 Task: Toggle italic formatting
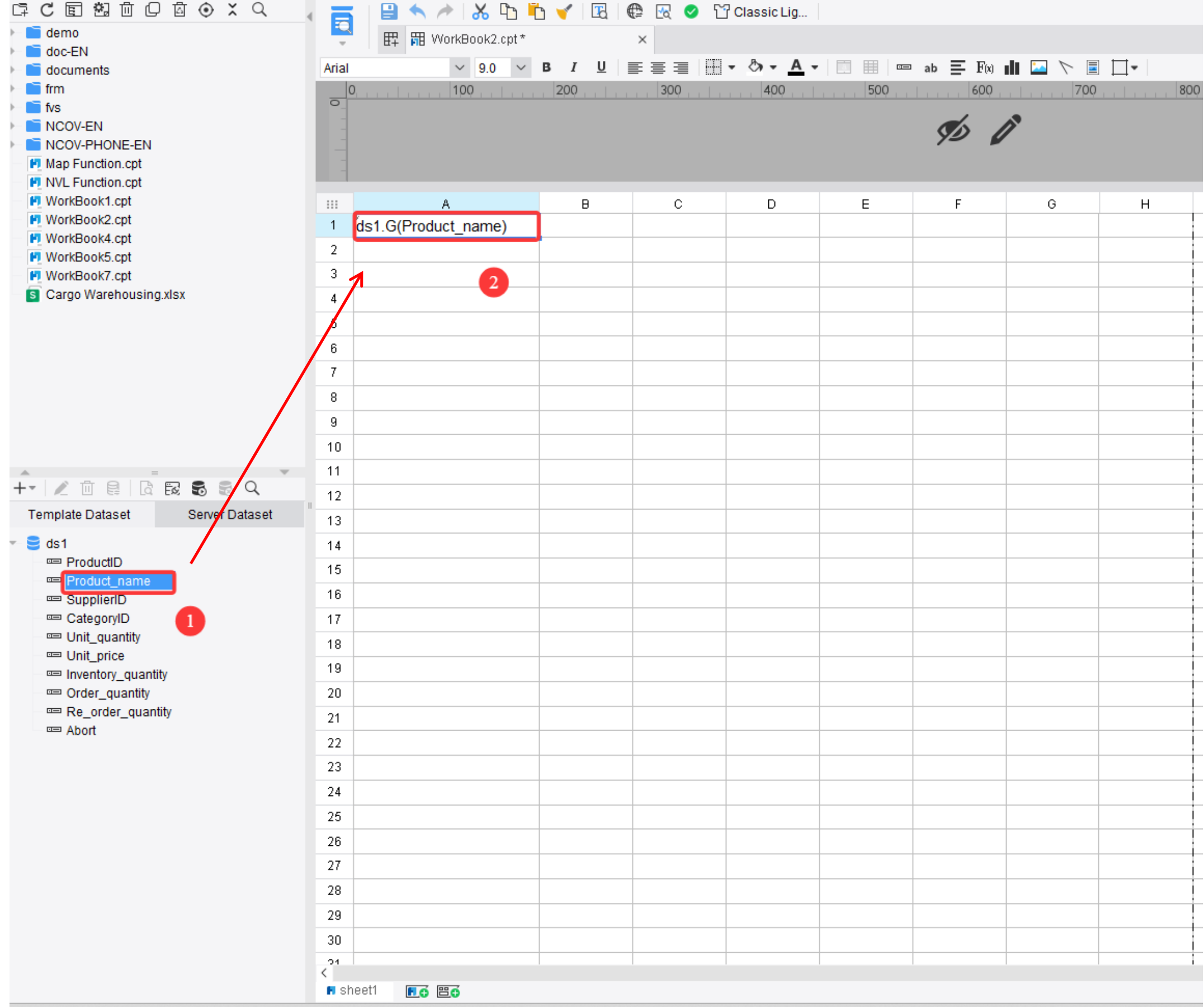pyautogui.click(x=574, y=67)
